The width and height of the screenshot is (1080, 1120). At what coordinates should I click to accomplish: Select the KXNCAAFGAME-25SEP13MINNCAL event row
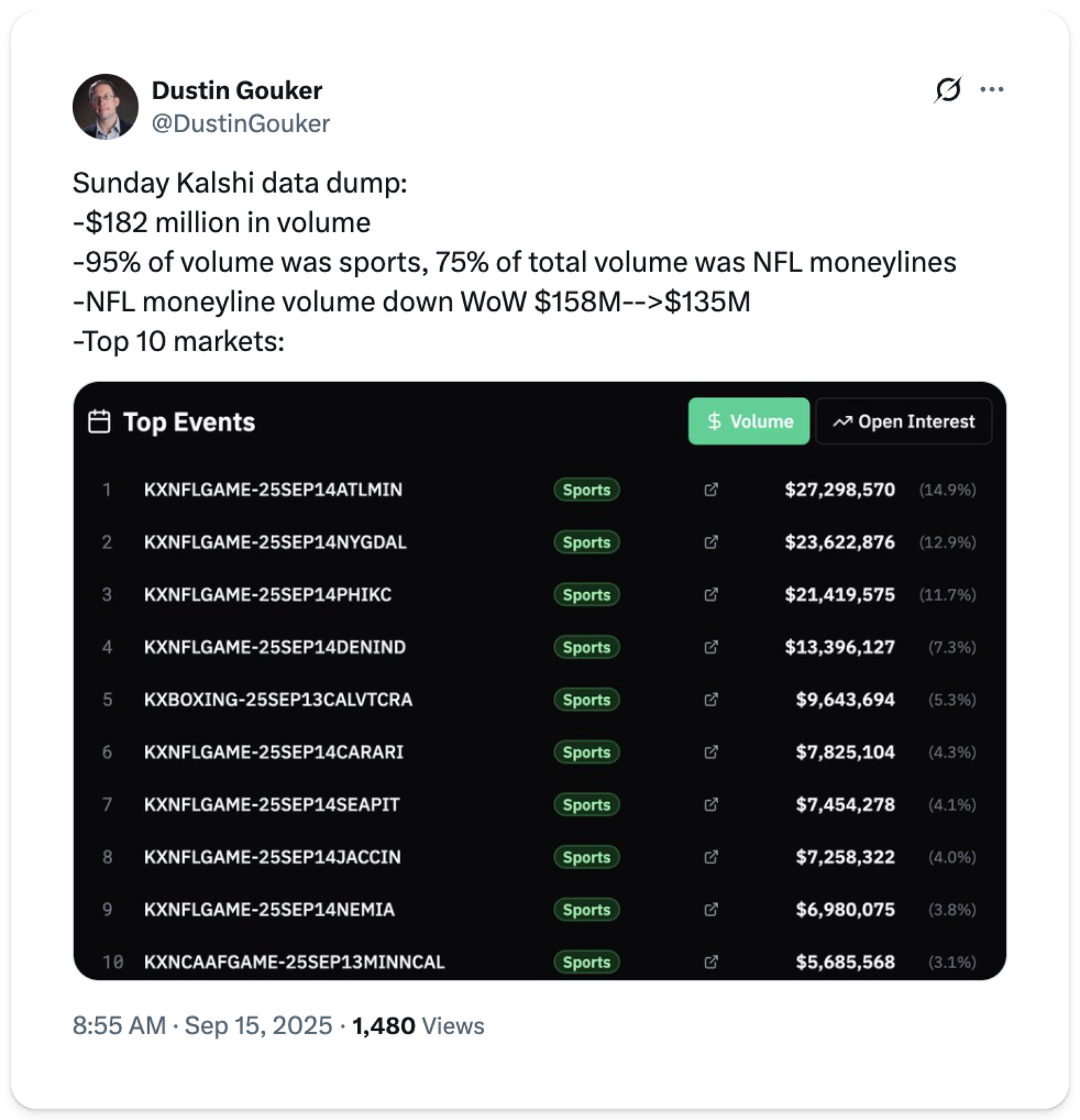[x=294, y=962]
